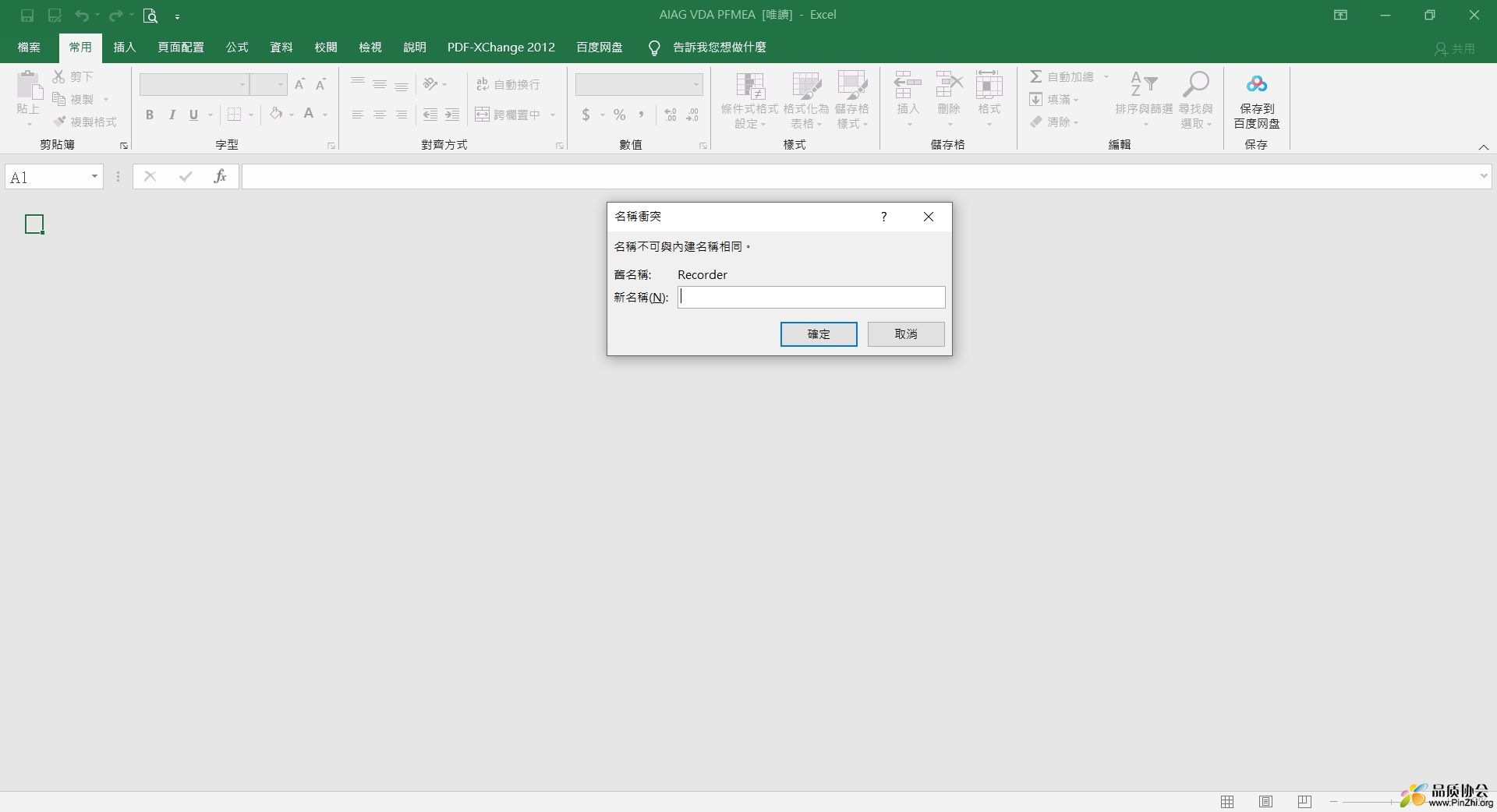Click the increase decimal icon
1497x812 pixels.
pos(671,115)
